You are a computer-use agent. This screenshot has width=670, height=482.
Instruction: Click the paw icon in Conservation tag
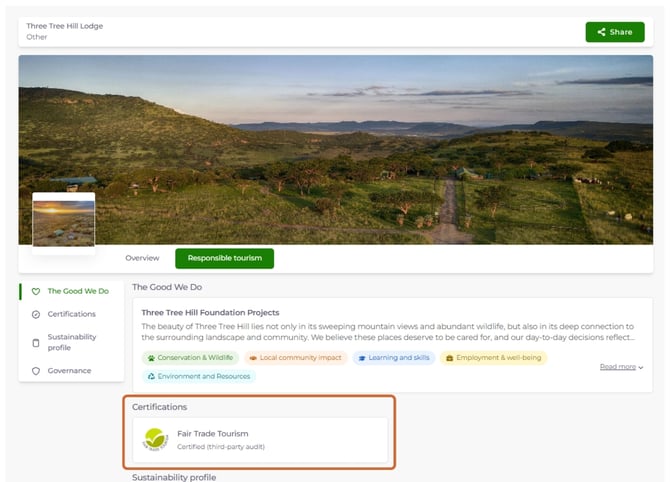click(151, 358)
